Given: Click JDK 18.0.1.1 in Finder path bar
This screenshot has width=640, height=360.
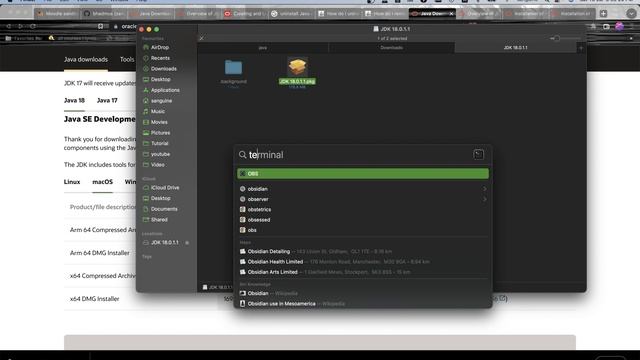Looking at the screenshot, I should click(217, 287).
